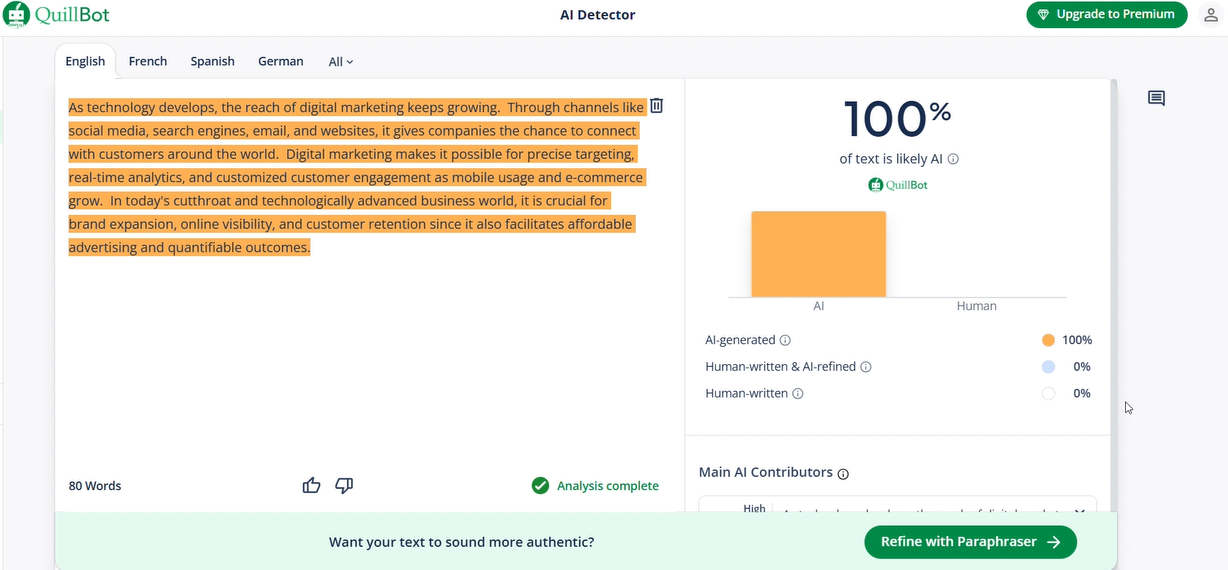1228x570 pixels.
Task: Click Upgrade to Premium button
Action: click(1107, 14)
